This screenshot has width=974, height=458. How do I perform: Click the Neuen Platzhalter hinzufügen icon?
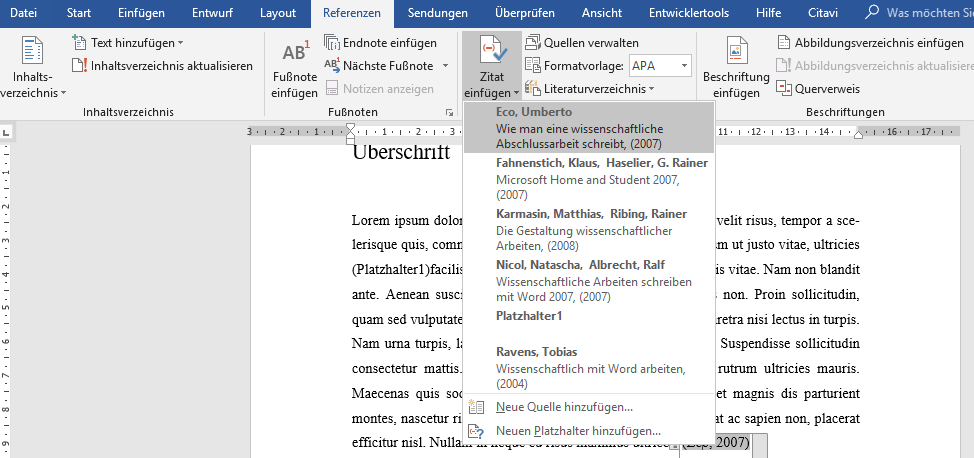point(476,431)
